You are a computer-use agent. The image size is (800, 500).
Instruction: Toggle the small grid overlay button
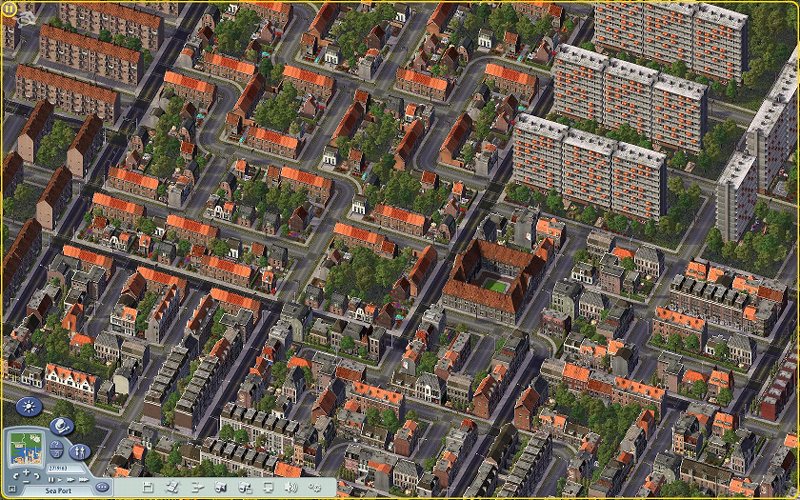click(x=12, y=489)
